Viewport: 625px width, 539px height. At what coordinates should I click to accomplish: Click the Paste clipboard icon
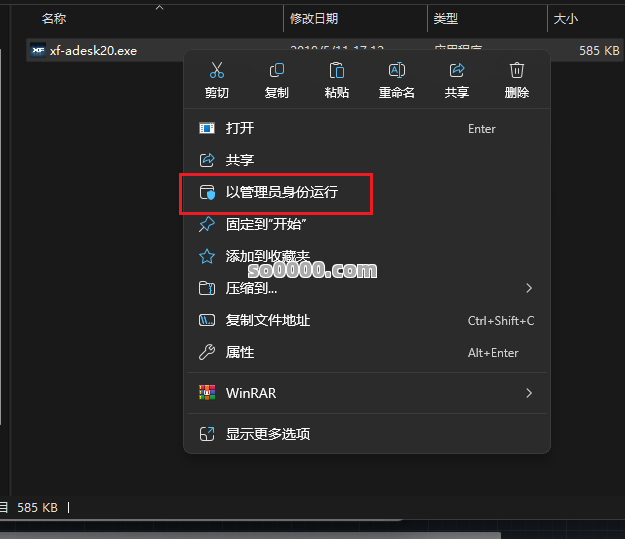click(337, 71)
